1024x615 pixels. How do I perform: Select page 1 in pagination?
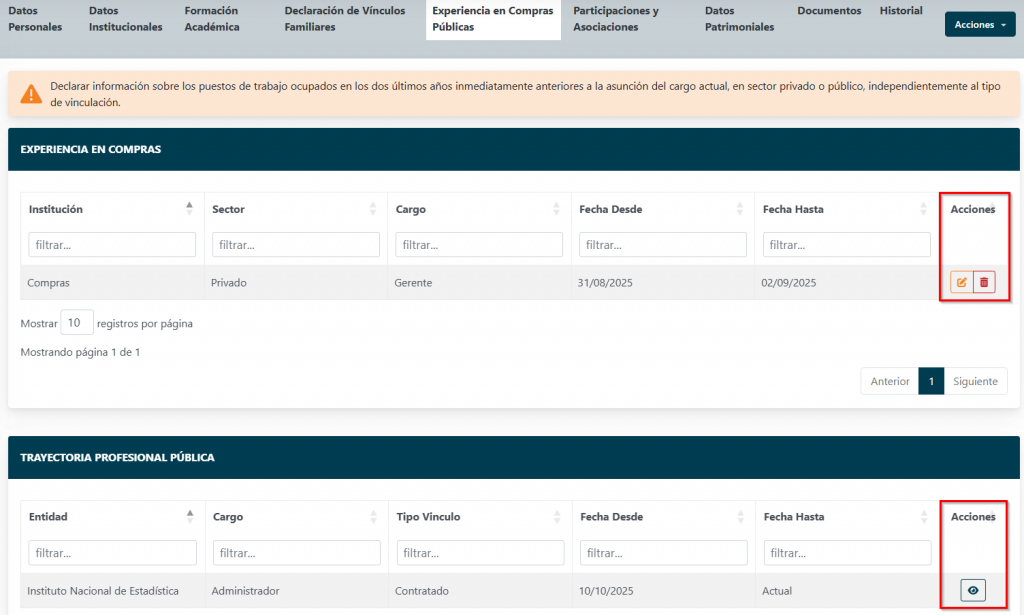(931, 381)
